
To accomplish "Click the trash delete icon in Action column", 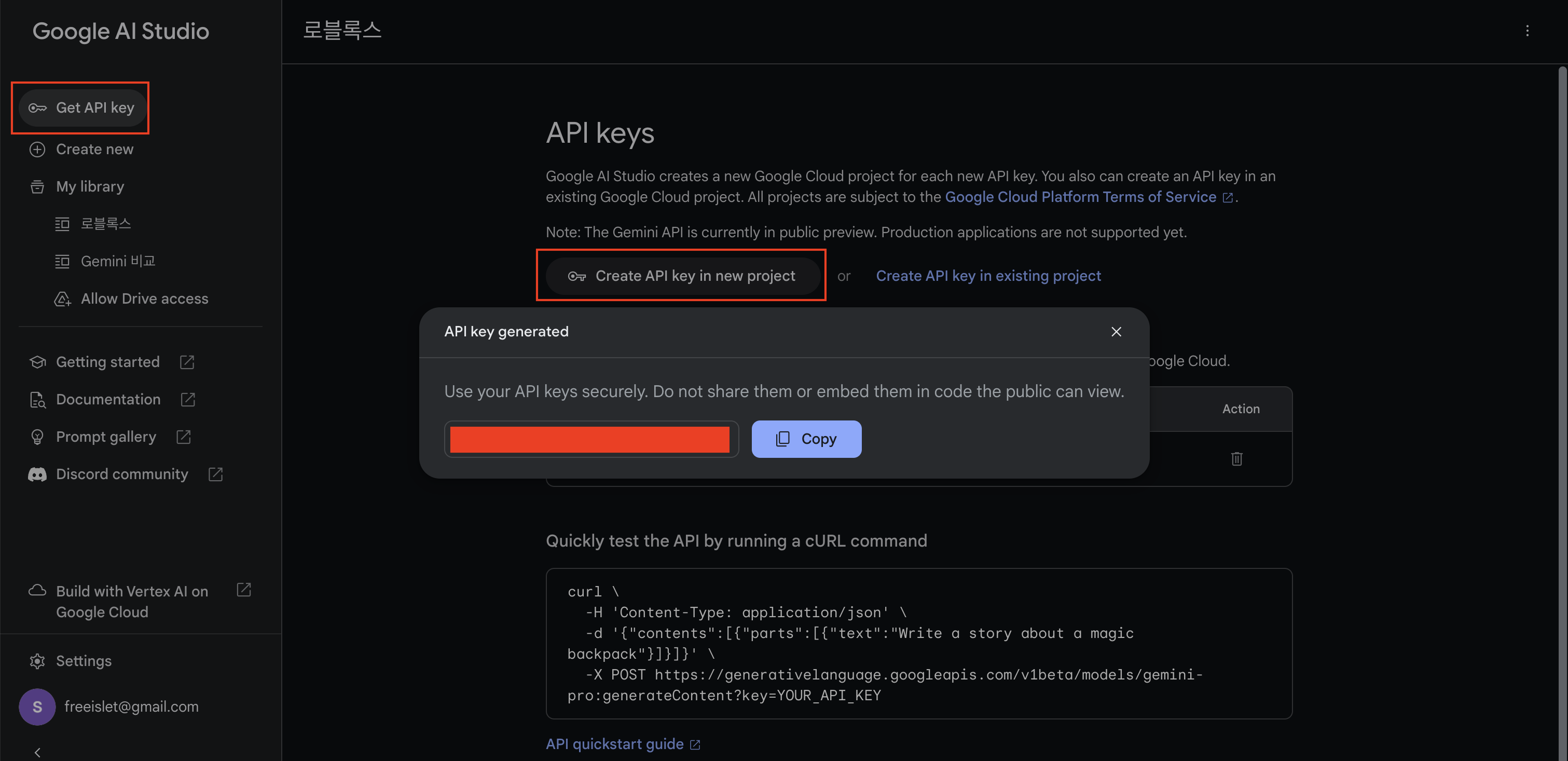I will coord(1236,458).
